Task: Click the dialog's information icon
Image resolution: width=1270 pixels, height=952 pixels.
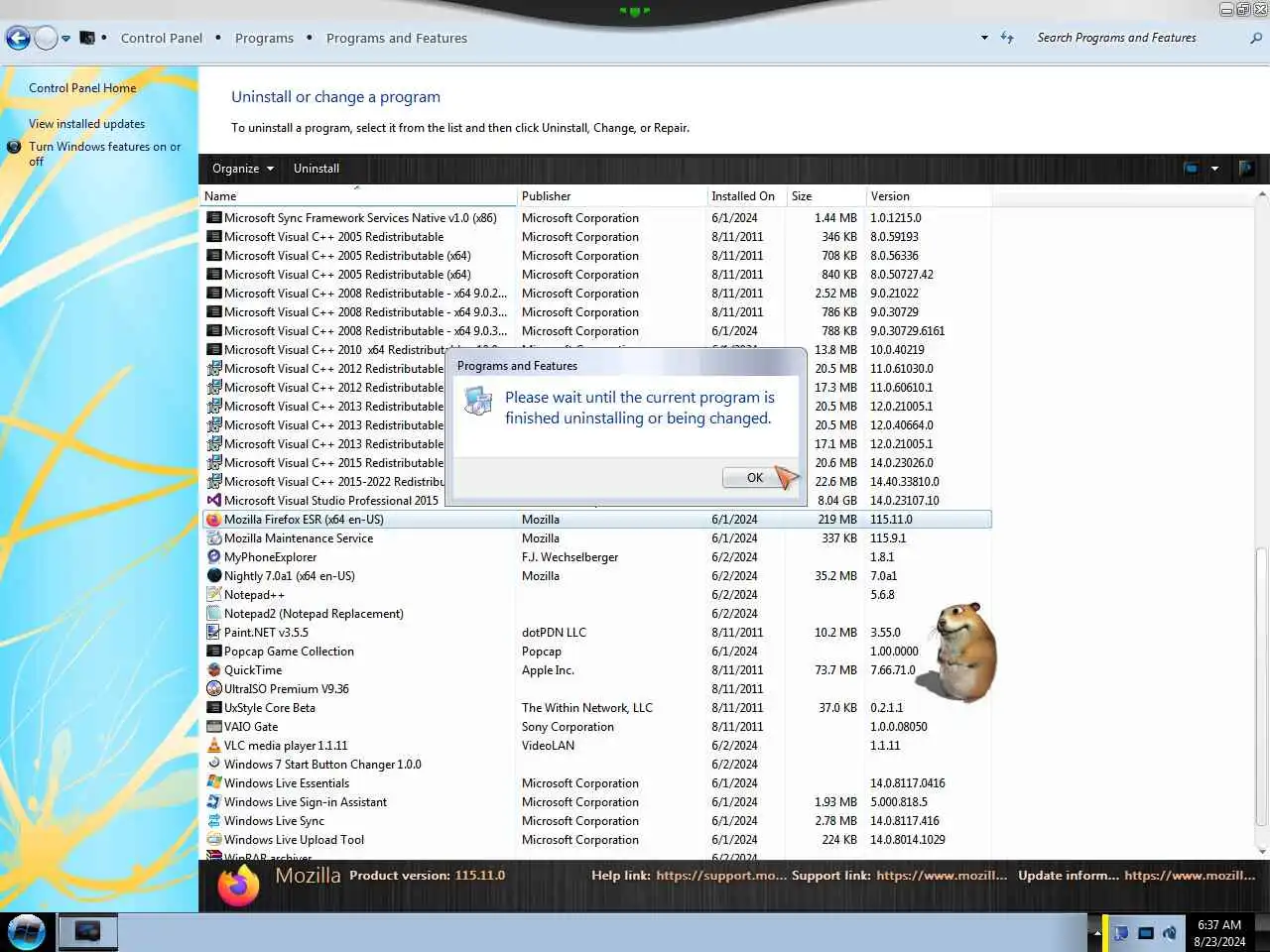Action: [x=478, y=400]
